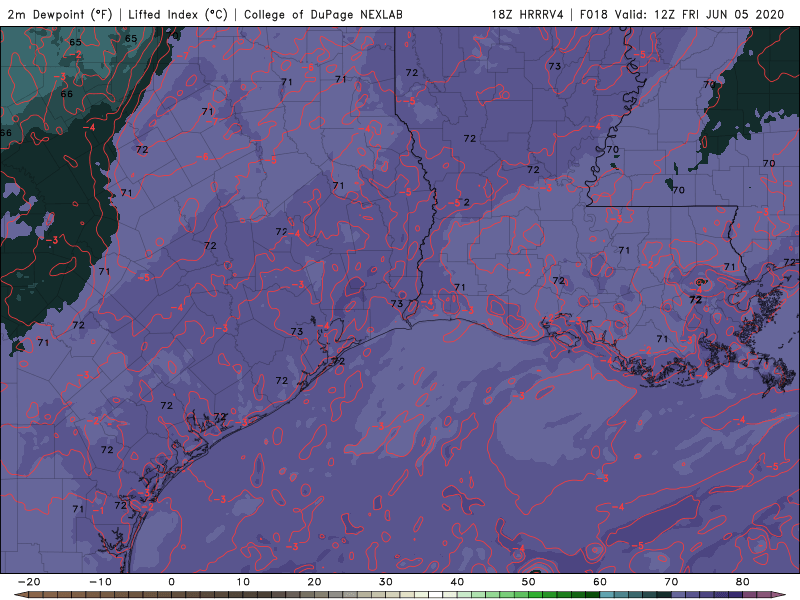
Task: Click the '80' colorbar scale label
Action: pos(743,582)
